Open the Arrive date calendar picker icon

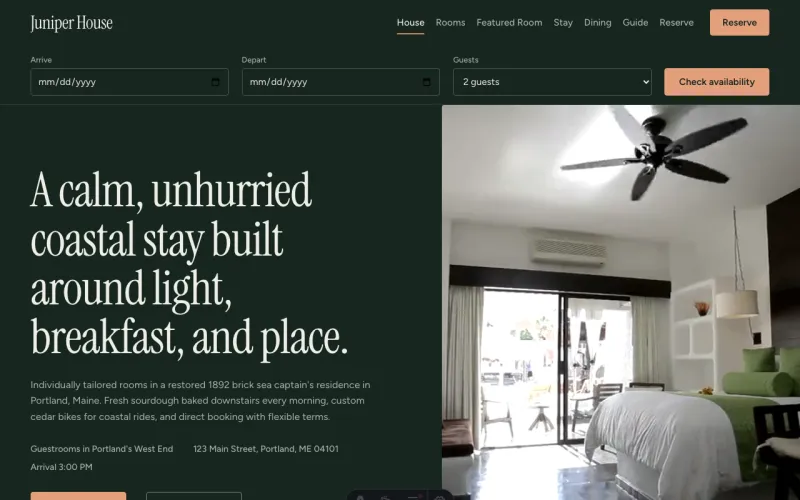[x=215, y=82]
